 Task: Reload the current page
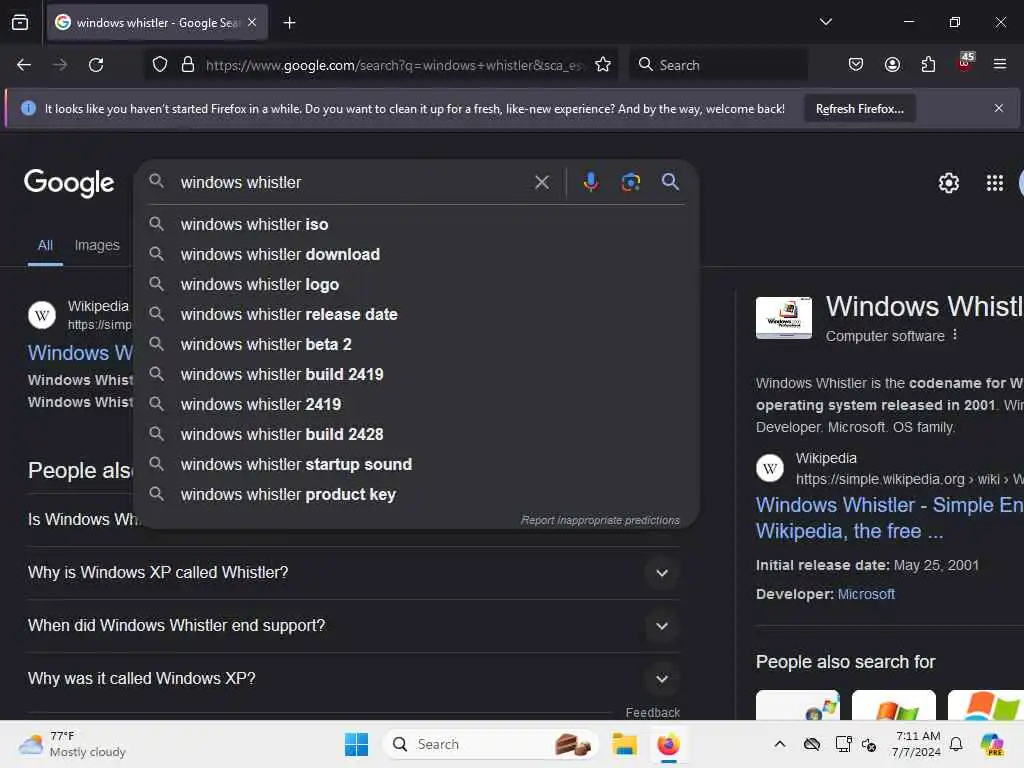[x=96, y=65]
